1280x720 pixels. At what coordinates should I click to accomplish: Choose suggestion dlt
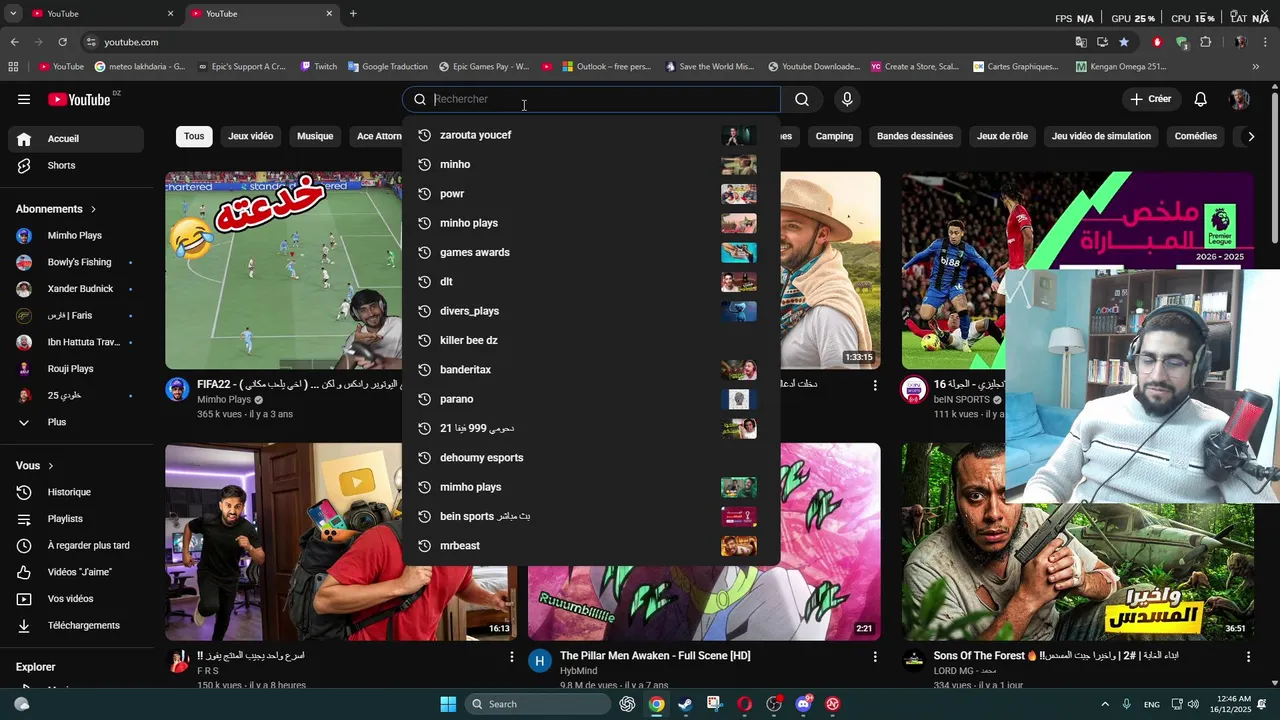click(590, 282)
